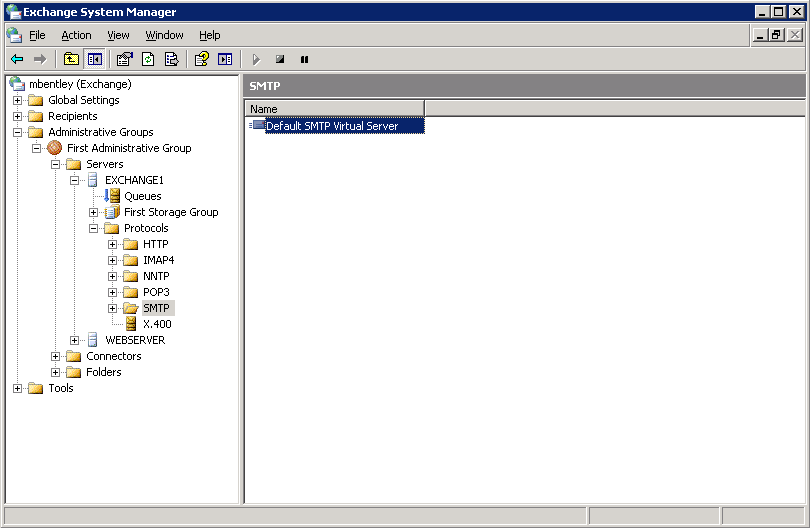The width and height of the screenshot is (810, 528).
Task: Go up one level in the tree
Action: point(71,59)
